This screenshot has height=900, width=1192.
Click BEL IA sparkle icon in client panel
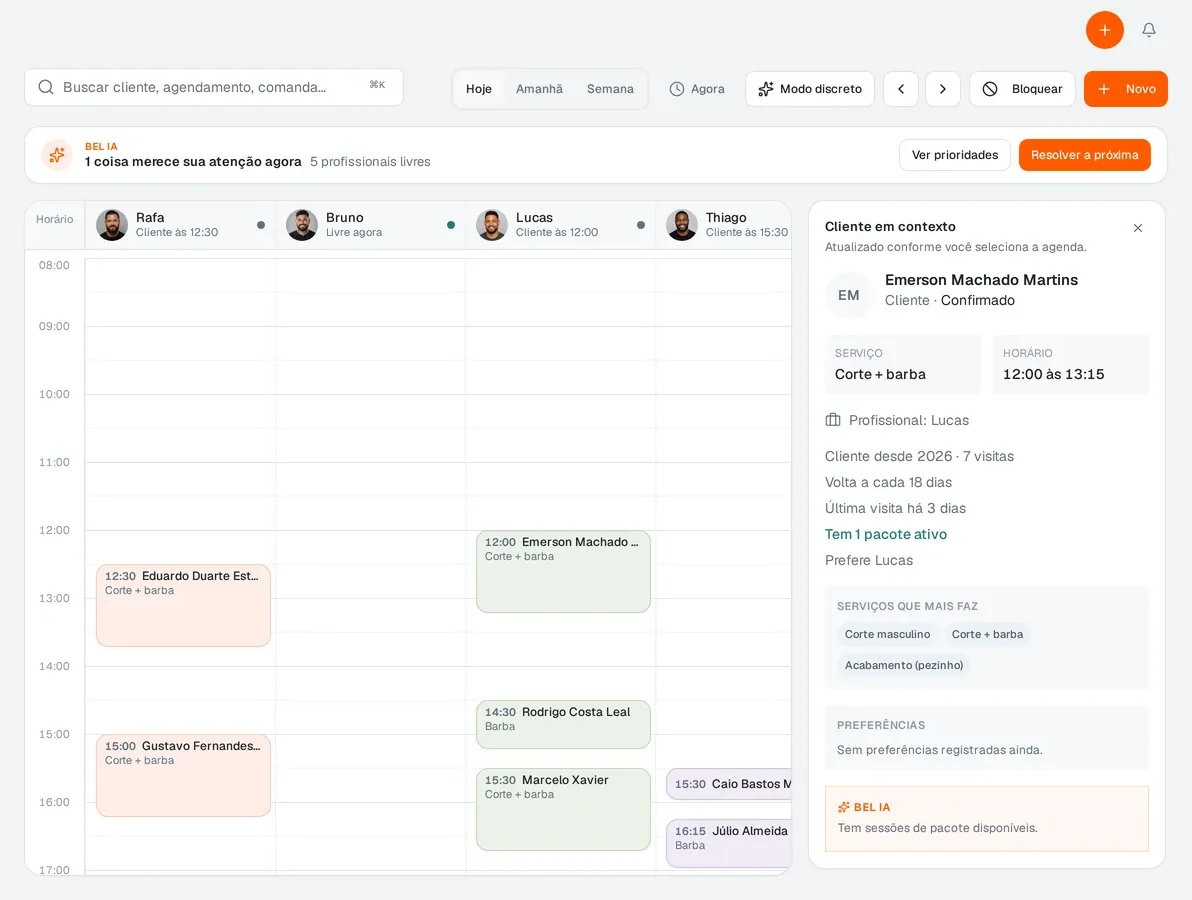pyautogui.click(x=843, y=807)
